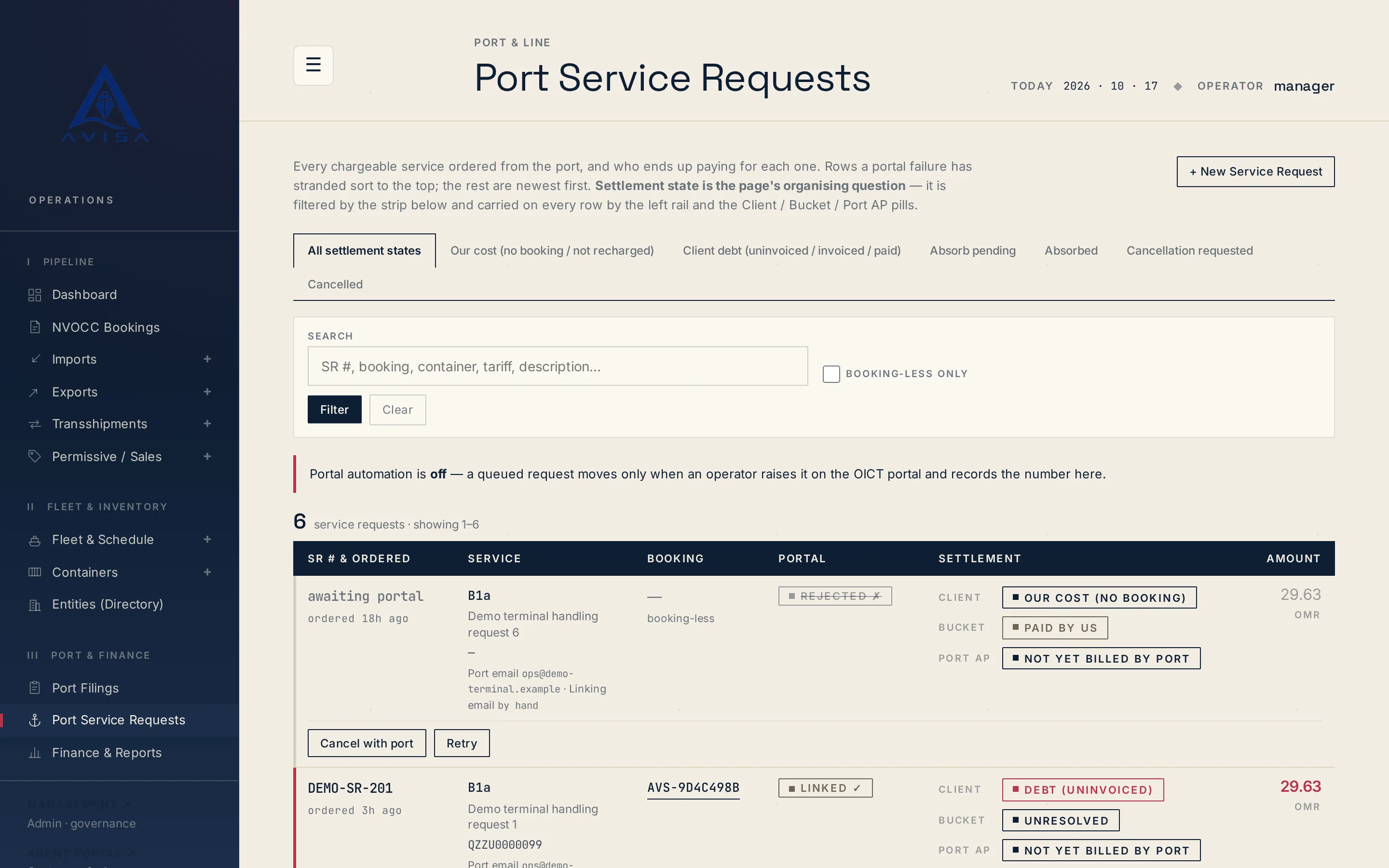Click the Containers icon in sidebar
This screenshot has height=868, width=1389.
pyautogui.click(x=34, y=572)
